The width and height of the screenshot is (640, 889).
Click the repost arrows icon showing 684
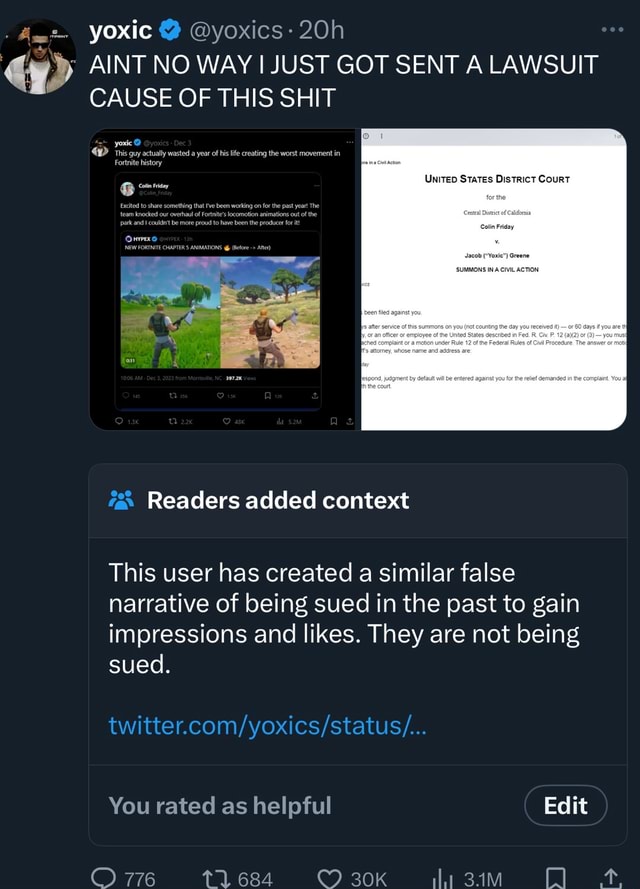click(x=218, y=877)
